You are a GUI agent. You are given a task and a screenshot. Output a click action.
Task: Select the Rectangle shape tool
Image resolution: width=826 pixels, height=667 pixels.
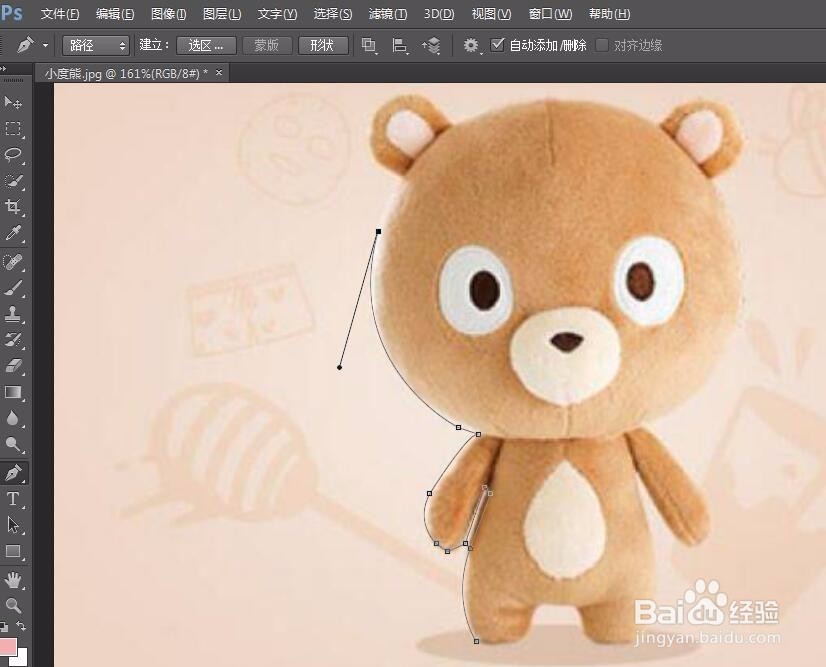click(13, 551)
